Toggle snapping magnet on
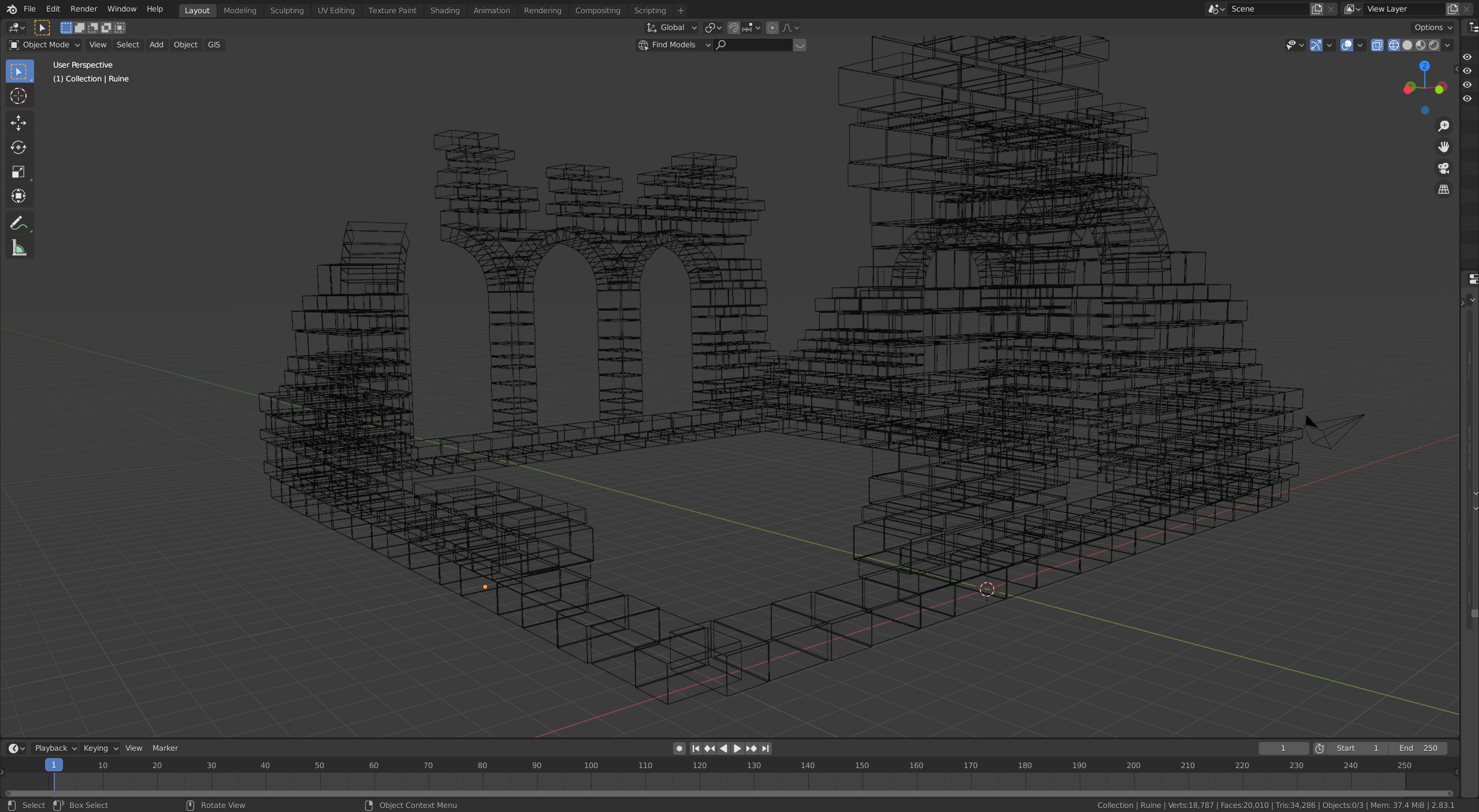The width and height of the screenshot is (1479, 812). tap(733, 28)
